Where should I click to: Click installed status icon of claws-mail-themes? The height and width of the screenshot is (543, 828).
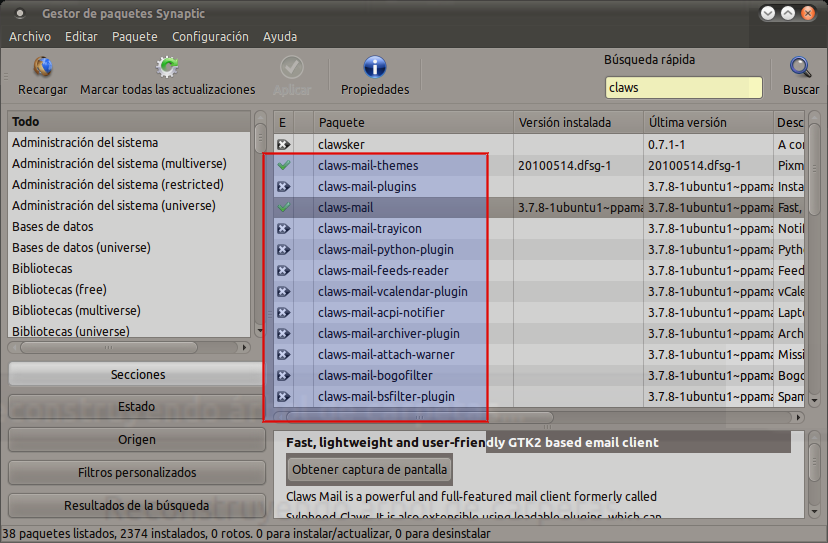click(284, 165)
